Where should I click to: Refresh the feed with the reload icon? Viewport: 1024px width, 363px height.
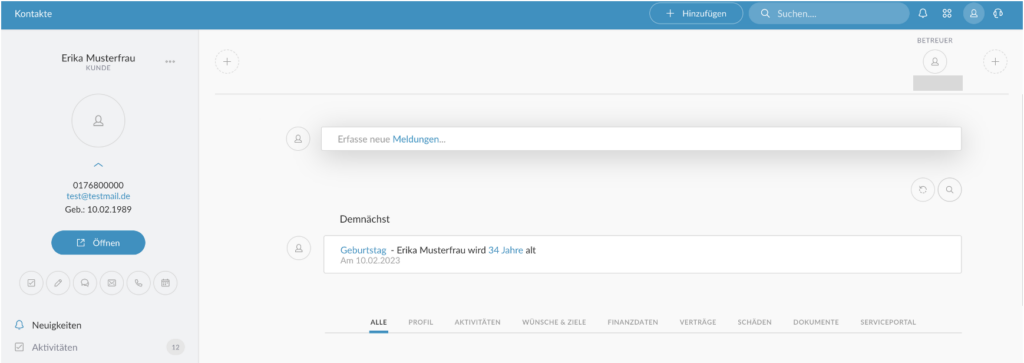(923, 190)
